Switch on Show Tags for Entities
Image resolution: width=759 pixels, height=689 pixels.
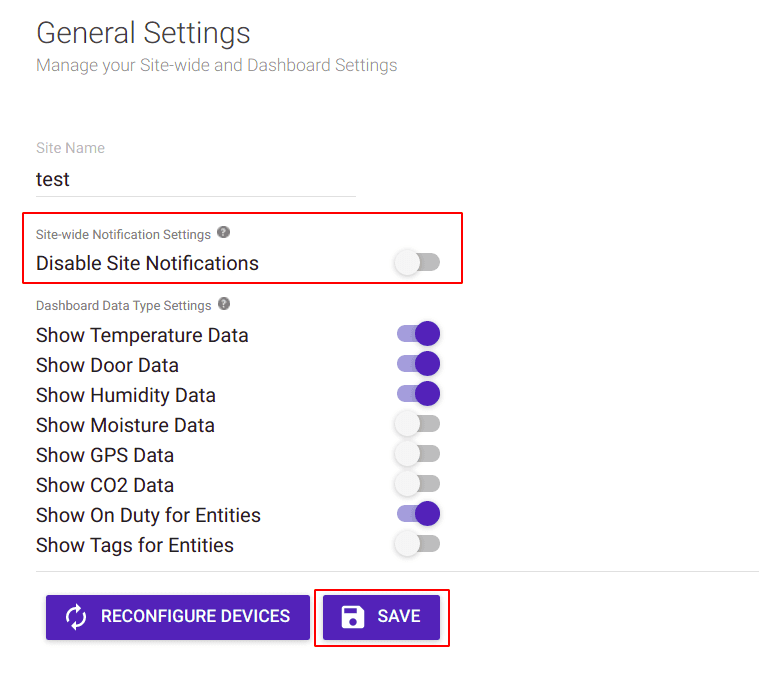[417, 544]
